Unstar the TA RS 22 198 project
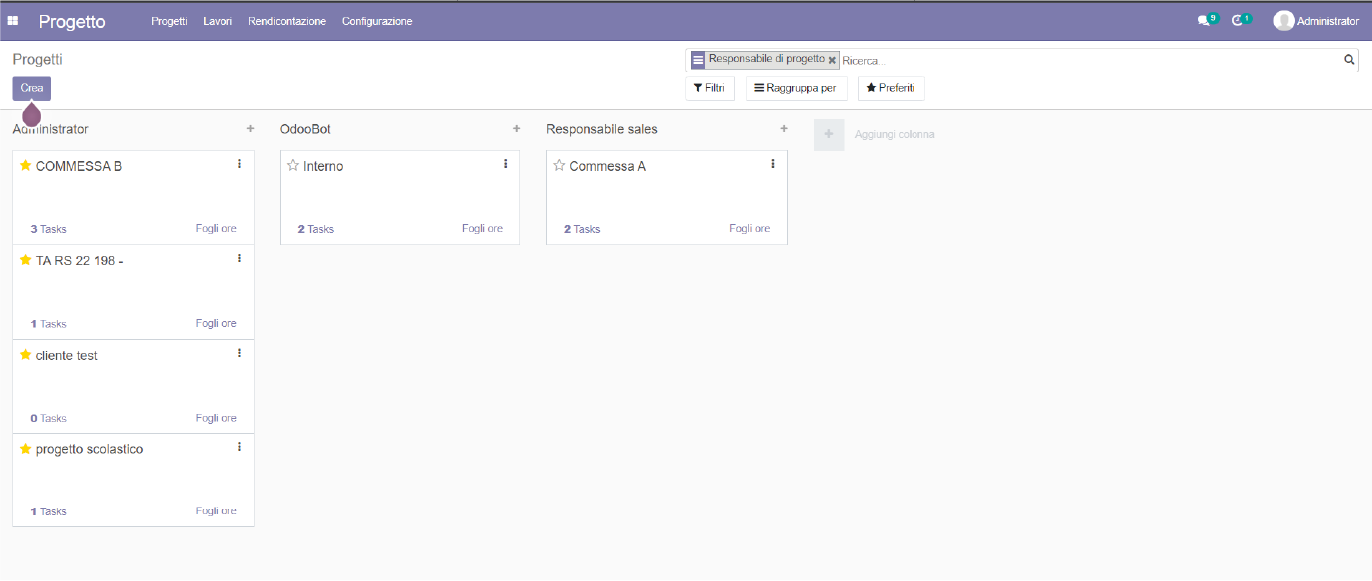 [26, 260]
